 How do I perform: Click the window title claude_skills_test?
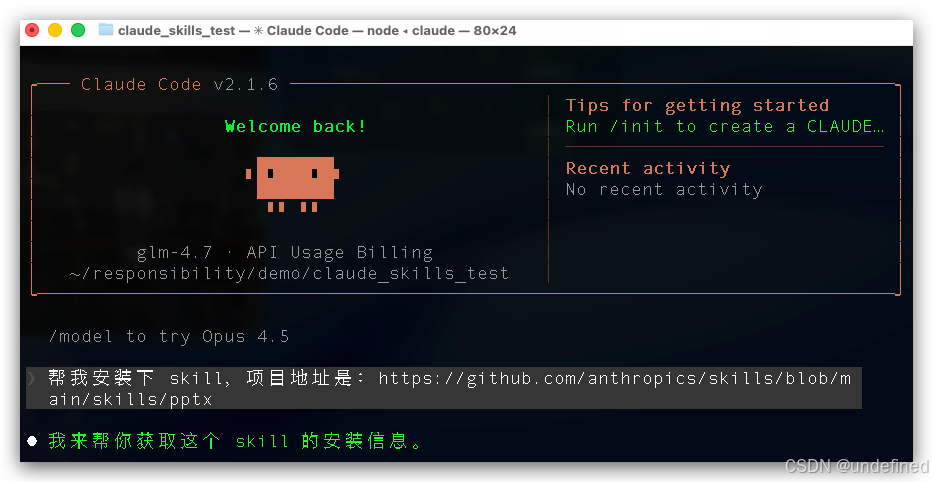pos(176,30)
